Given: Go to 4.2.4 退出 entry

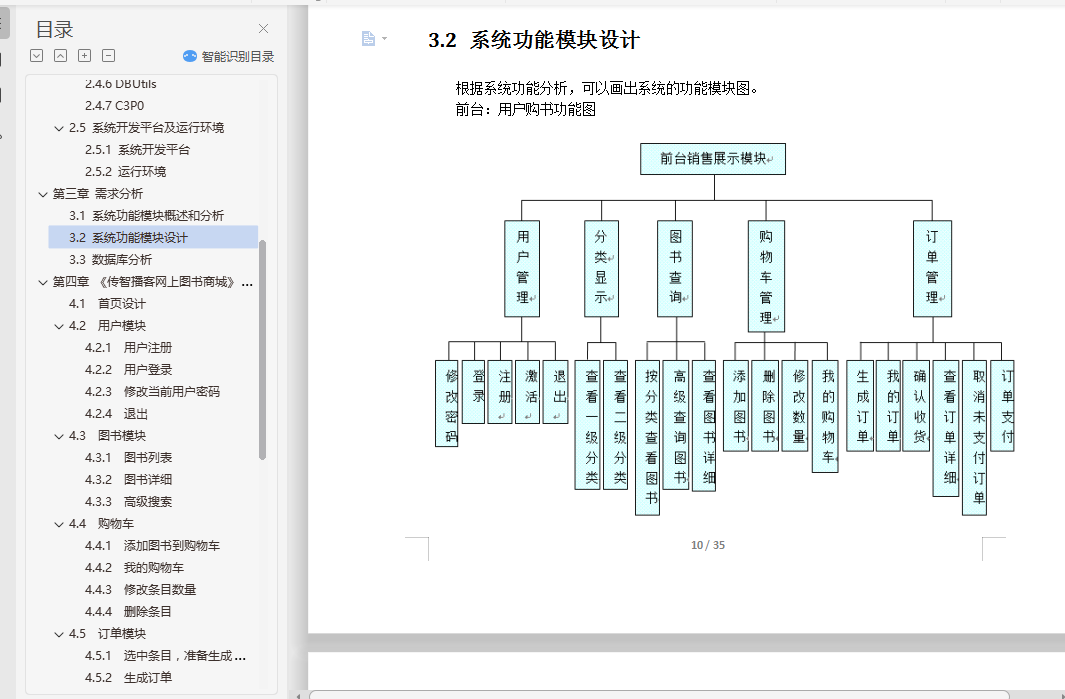Looking at the screenshot, I should coord(116,414).
